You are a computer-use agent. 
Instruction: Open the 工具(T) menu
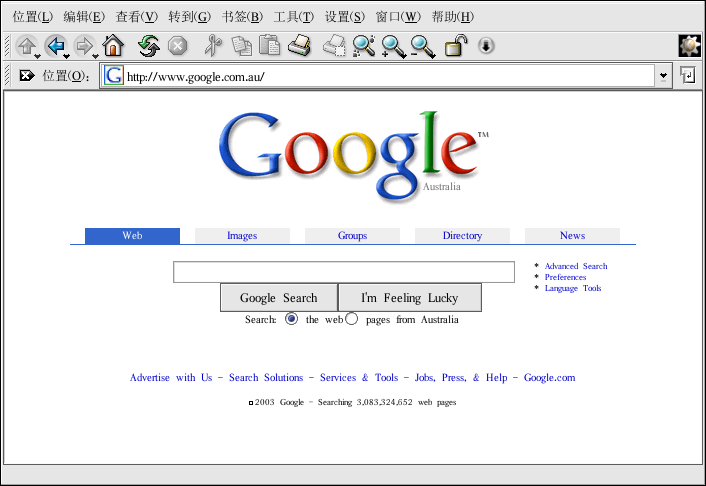(294, 17)
